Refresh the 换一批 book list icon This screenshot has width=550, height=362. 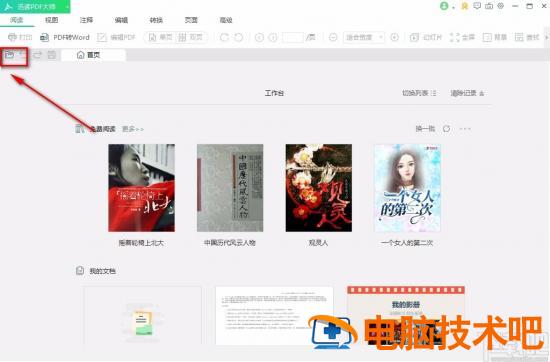tap(447, 129)
